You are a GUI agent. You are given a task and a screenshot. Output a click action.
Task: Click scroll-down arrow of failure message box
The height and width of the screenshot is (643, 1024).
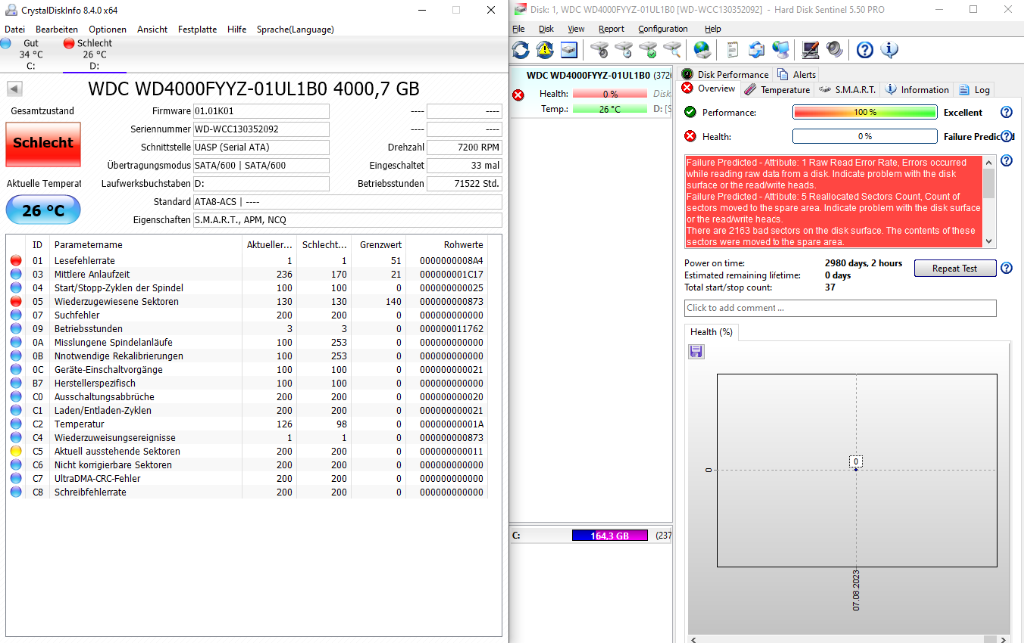coord(989,241)
